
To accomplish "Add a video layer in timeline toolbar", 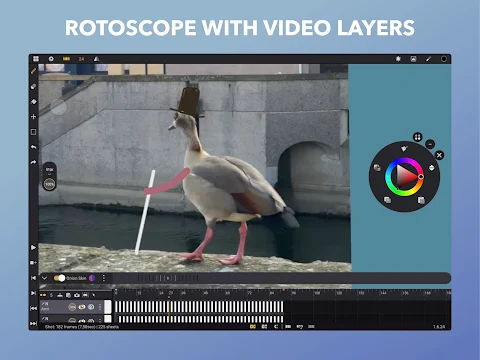I will (x=85, y=295).
